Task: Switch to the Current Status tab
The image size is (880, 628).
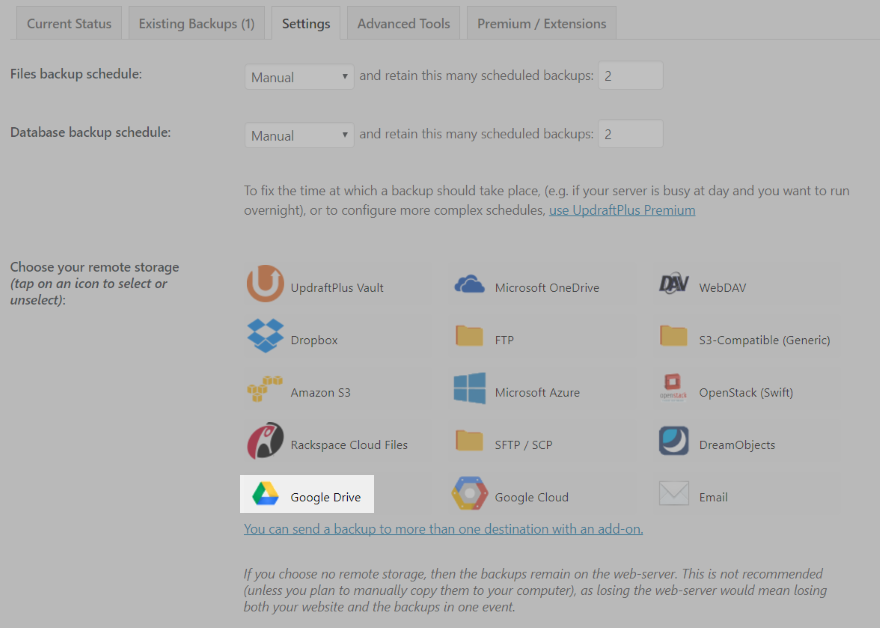Action: point(69,24)
